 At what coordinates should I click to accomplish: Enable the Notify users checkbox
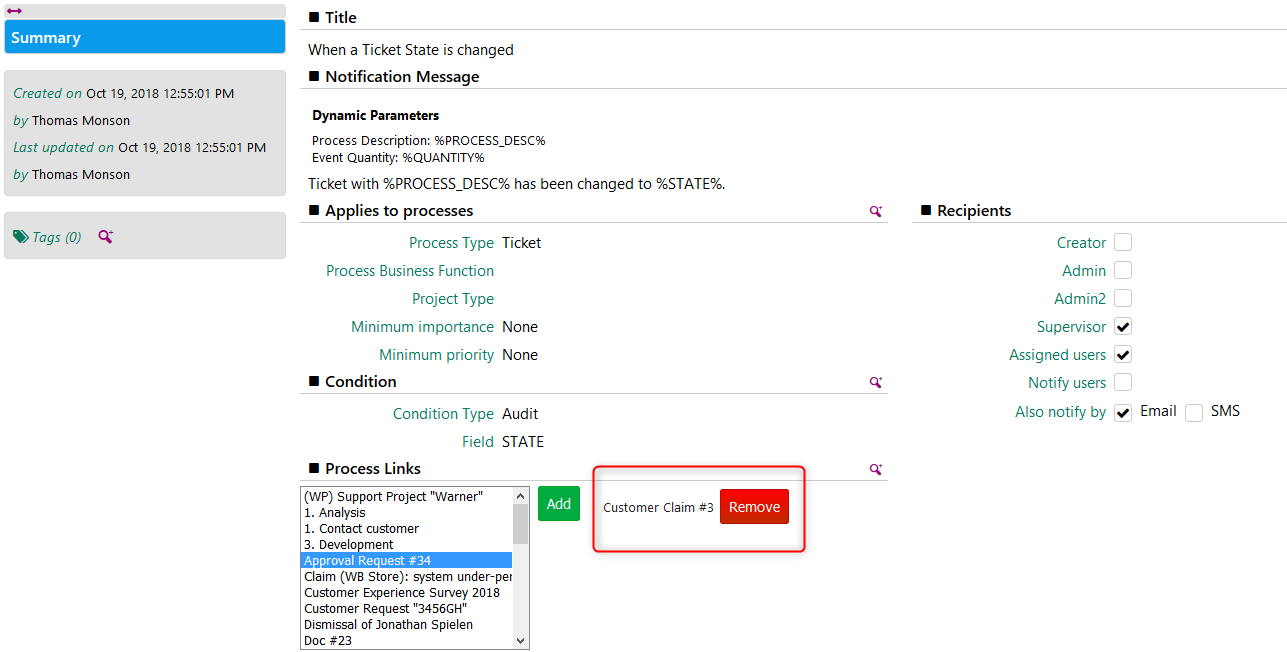(1123, 382)
